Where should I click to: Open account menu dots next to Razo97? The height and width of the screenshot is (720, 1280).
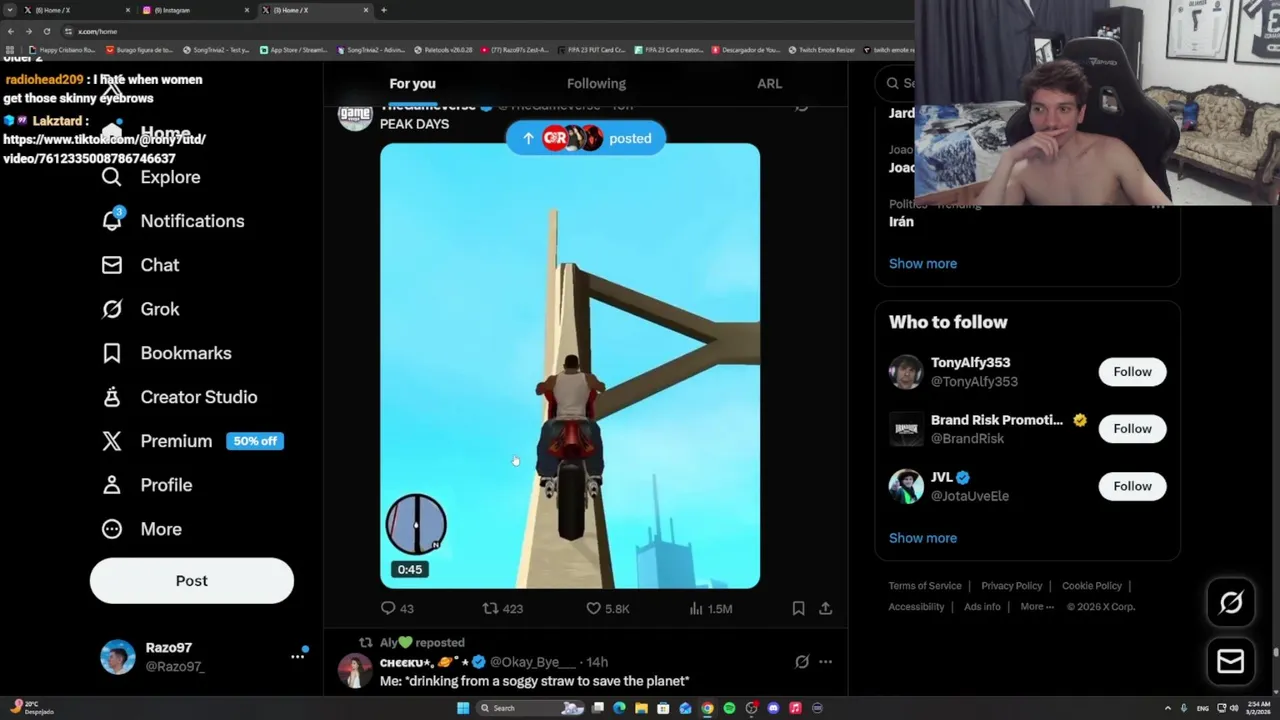(x=297, y=657)
